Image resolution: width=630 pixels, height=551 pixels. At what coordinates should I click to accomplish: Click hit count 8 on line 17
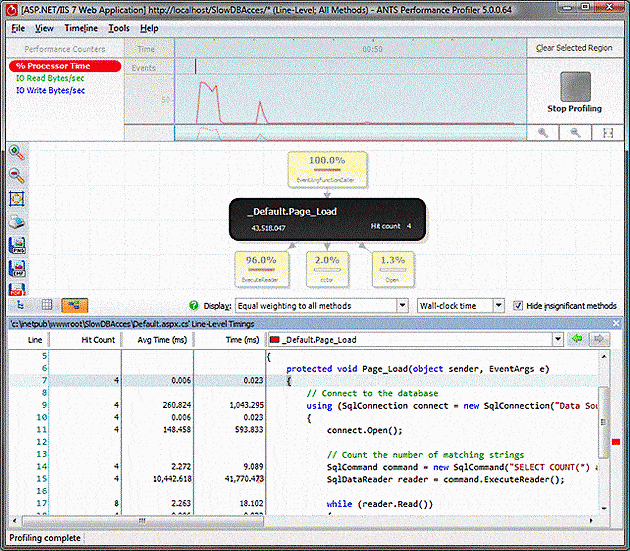(117, 503)
